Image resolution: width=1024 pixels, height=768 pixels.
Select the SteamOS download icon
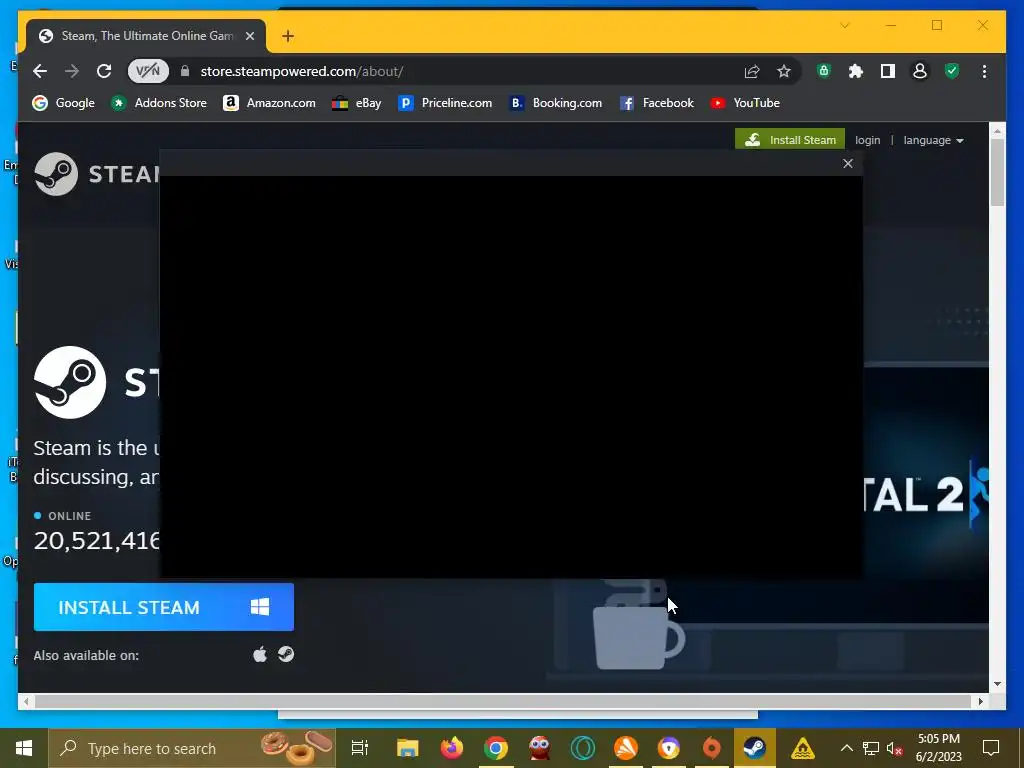pyautogui.click(x=286, y=654)
